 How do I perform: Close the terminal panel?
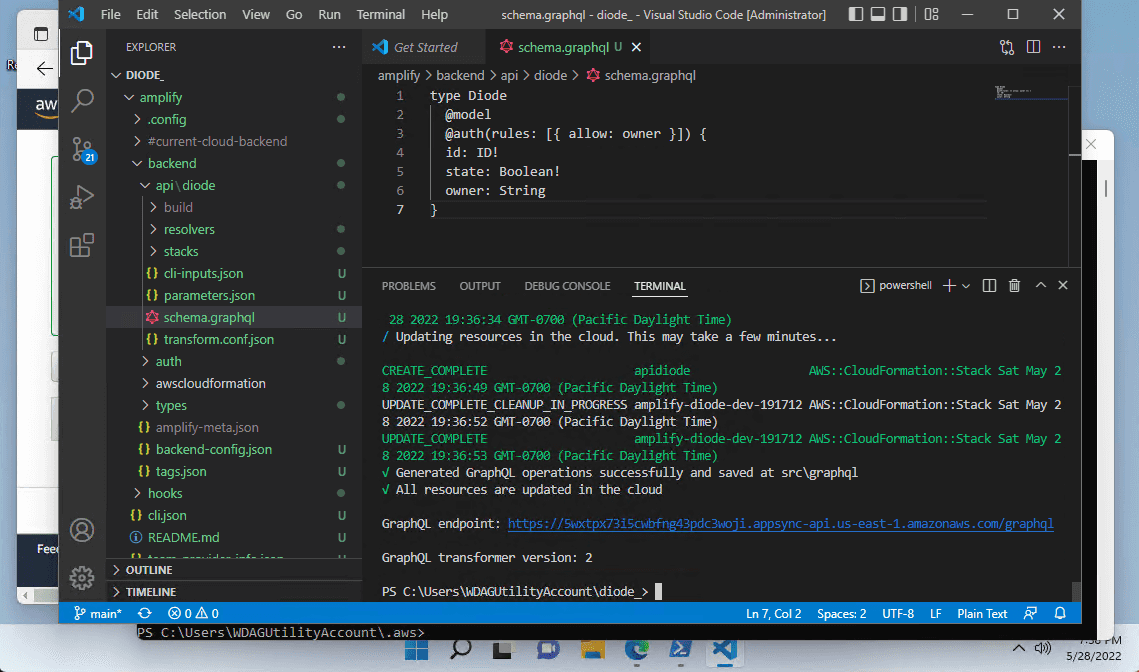(1063, 286)
